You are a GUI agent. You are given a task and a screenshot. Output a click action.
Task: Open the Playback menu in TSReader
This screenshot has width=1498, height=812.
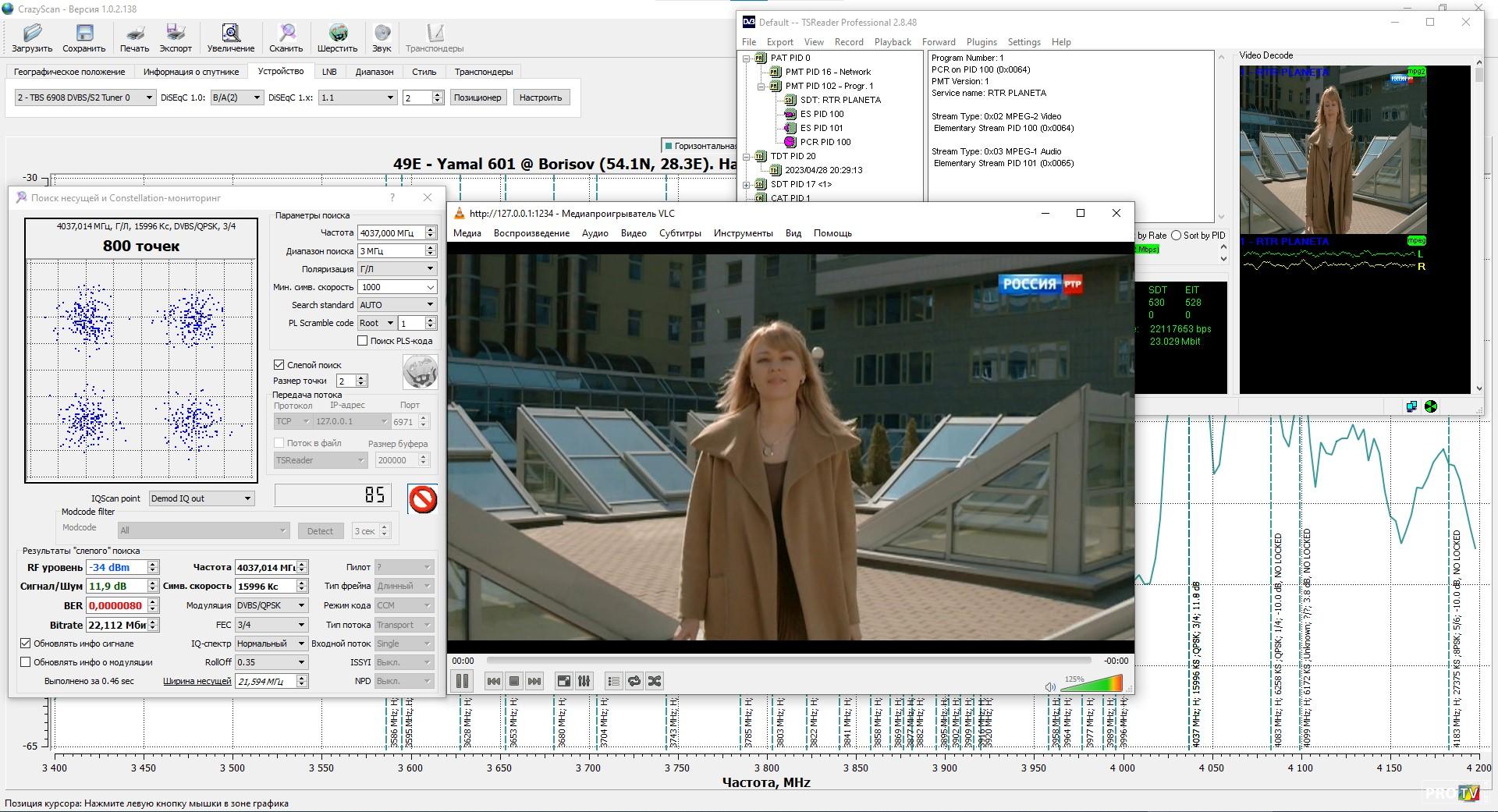[893, 42]
